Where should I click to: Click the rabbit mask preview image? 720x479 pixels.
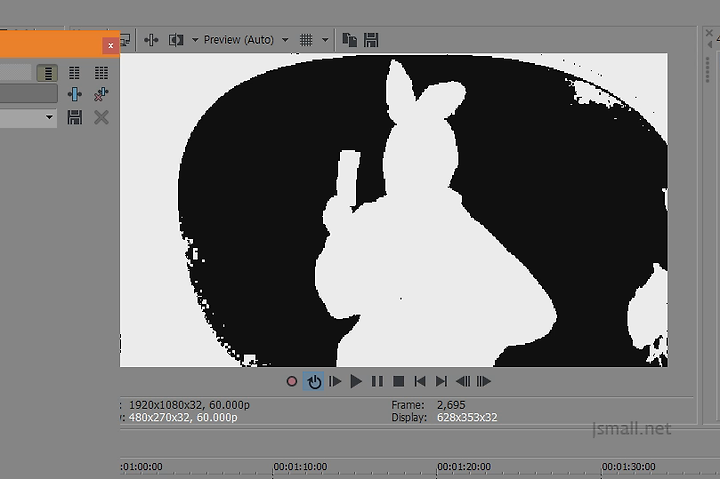point(394,210)
